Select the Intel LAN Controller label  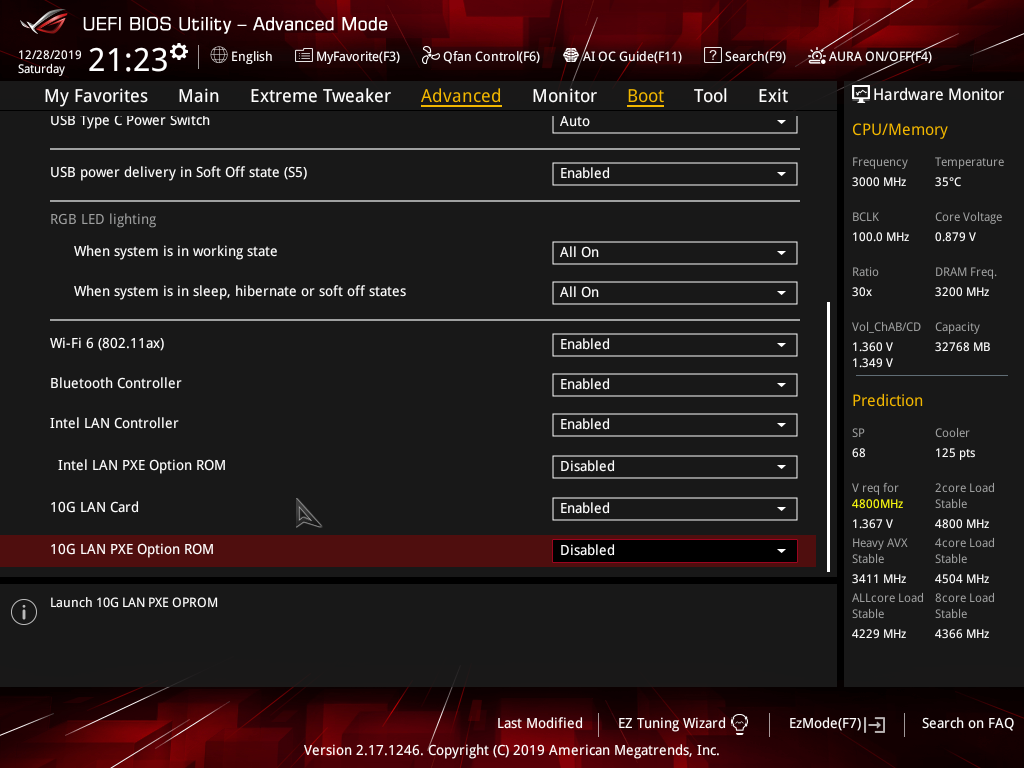click(114, 423)
